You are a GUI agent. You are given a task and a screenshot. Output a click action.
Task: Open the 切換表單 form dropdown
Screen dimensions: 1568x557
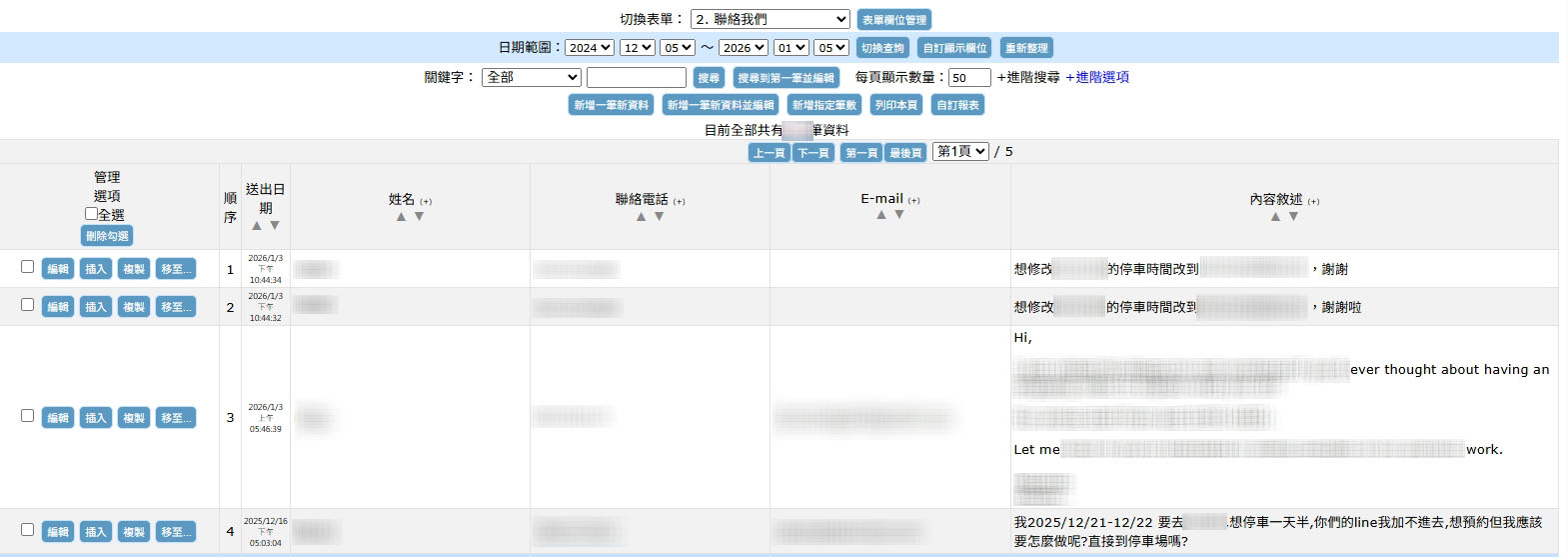pyautogui.click(x=771, y=19)
